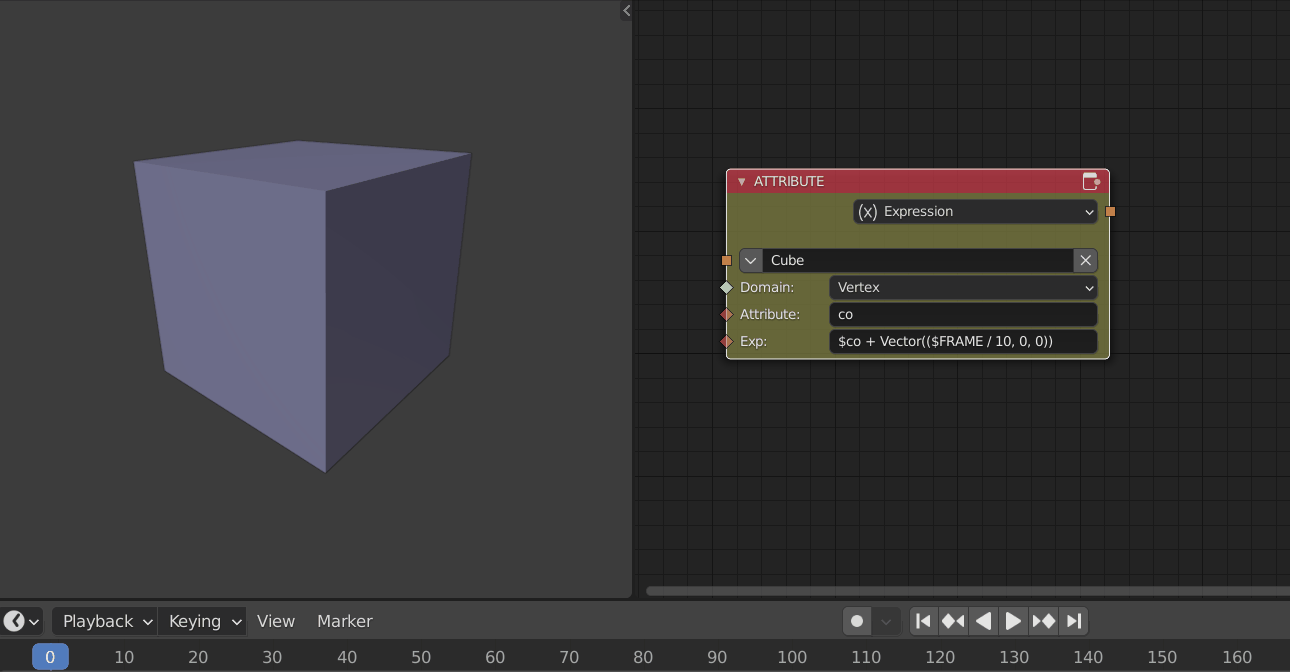Click the current frame 0 marker
This screenshot has height=672, width=1290.
pyautogui.click(x=50, y=657)
